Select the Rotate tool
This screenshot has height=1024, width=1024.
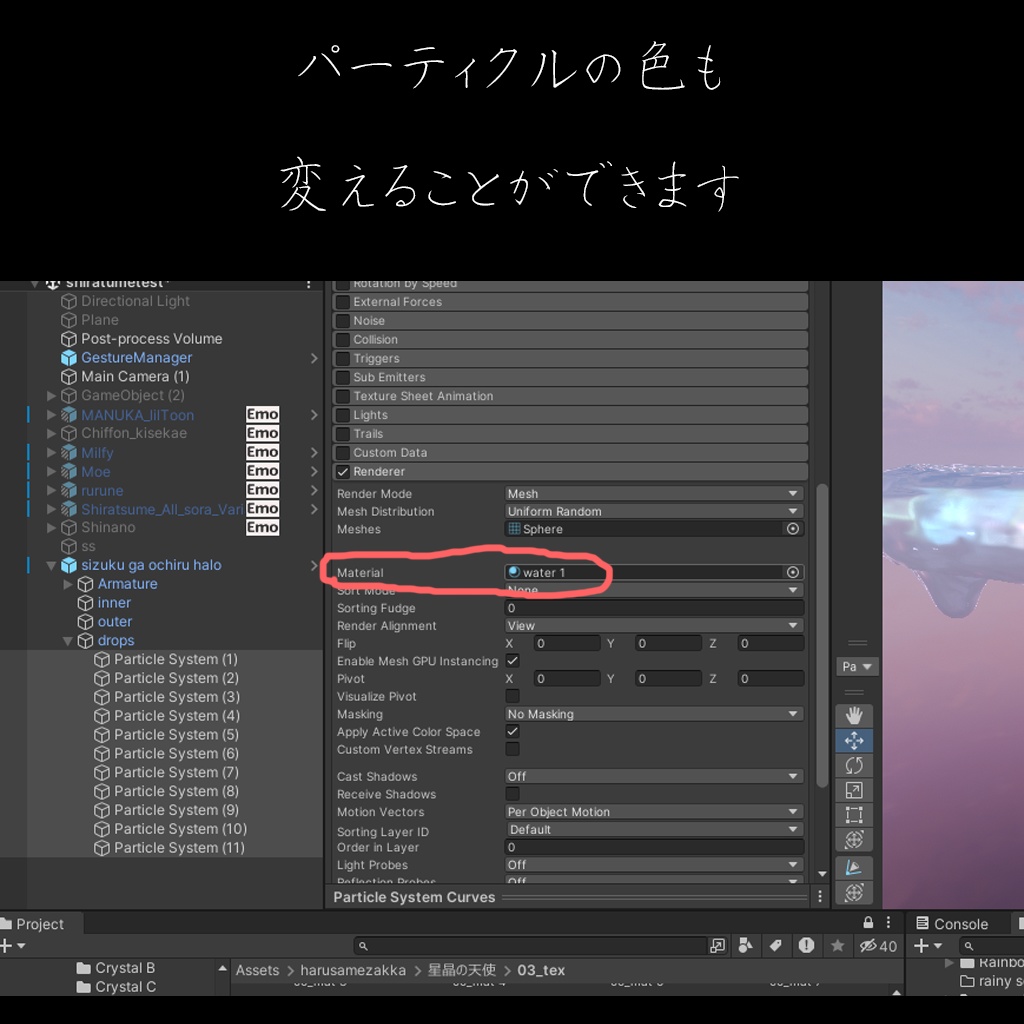click(x=855, y=764)
